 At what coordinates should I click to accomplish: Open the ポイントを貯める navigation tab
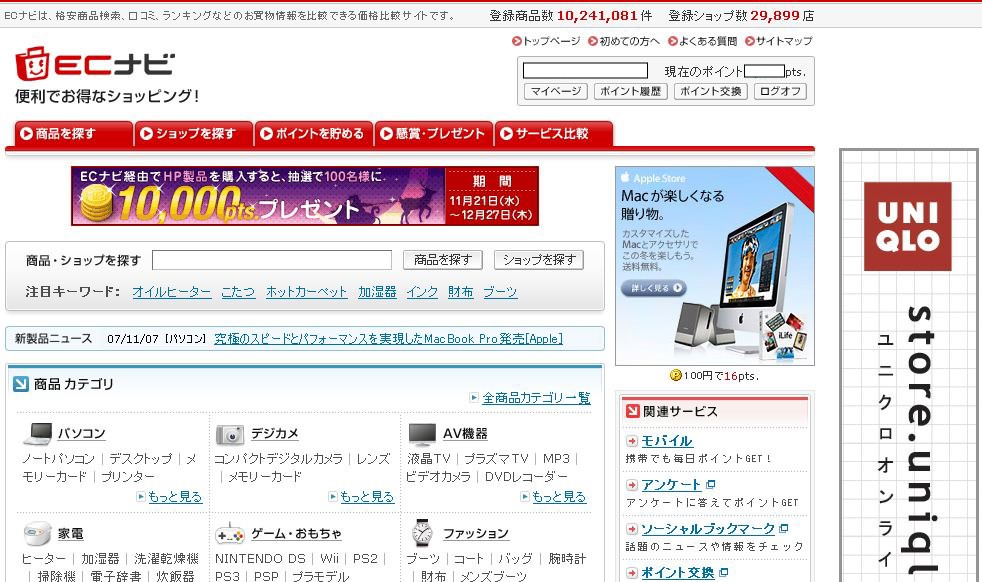point(314,133)
